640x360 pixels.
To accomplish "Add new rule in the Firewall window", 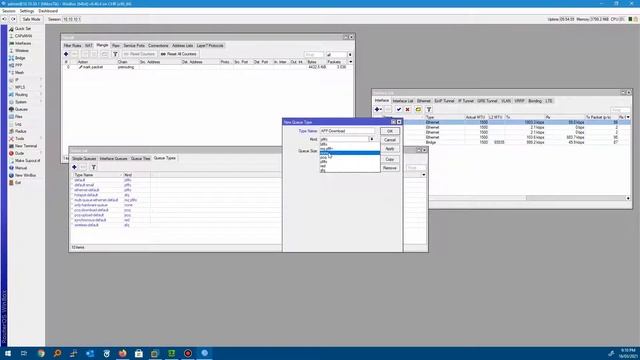I will point(66,54).
